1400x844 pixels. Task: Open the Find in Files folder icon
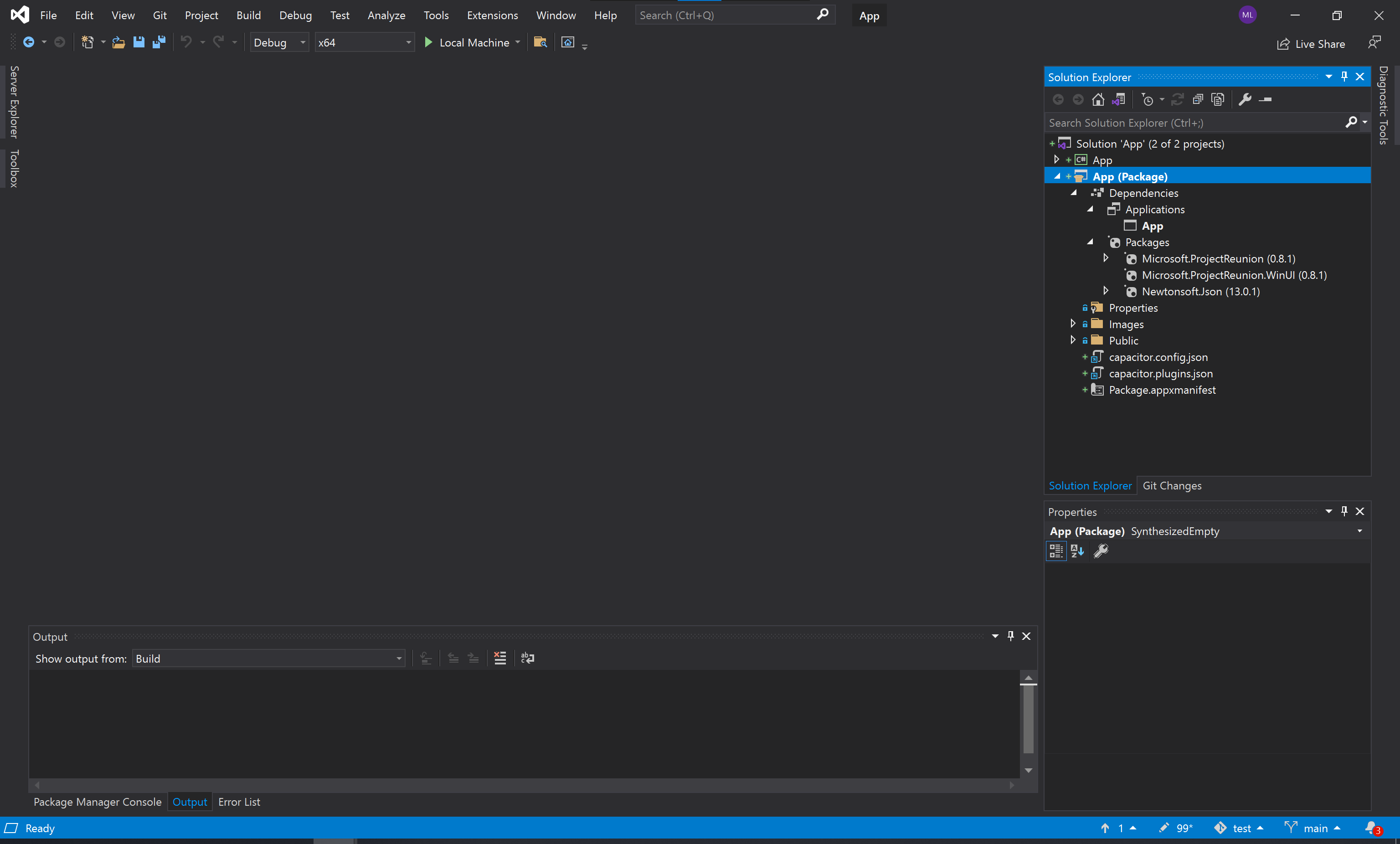coord(540,42)
